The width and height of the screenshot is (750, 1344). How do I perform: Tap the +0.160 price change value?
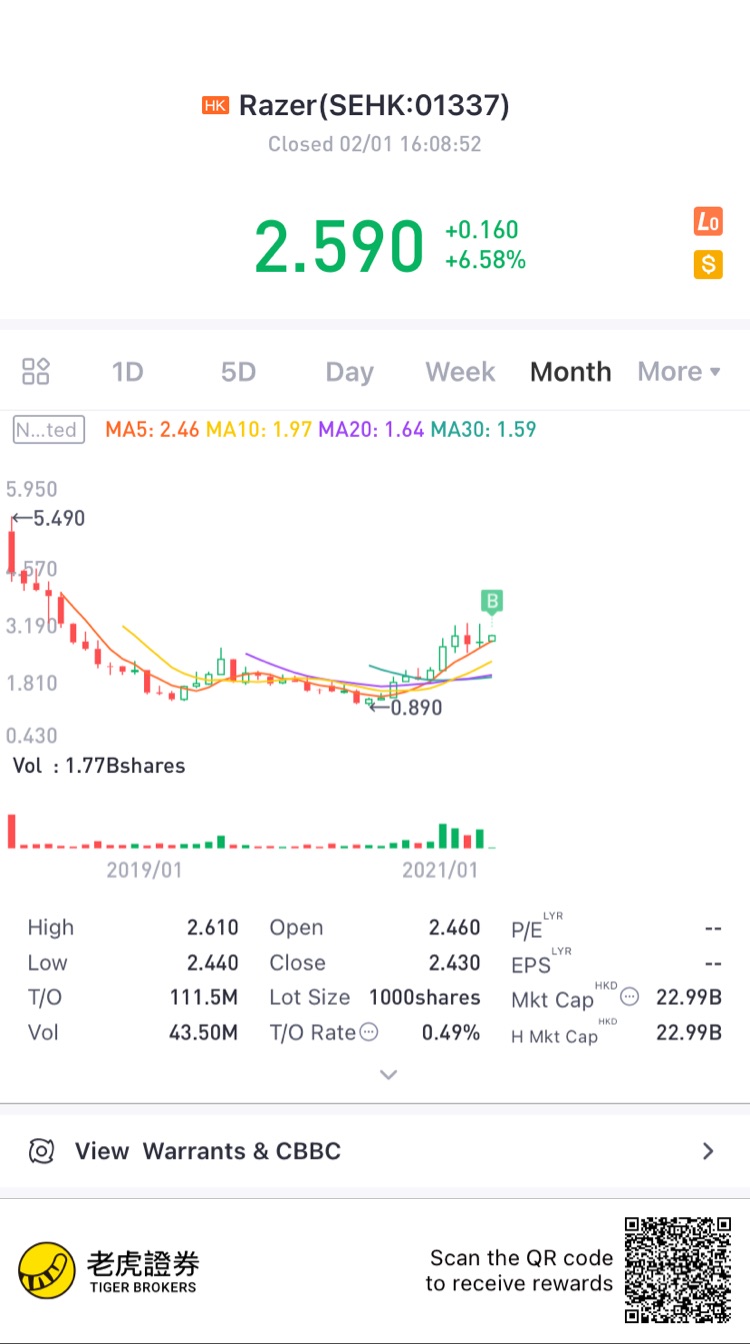pos(481,230)
